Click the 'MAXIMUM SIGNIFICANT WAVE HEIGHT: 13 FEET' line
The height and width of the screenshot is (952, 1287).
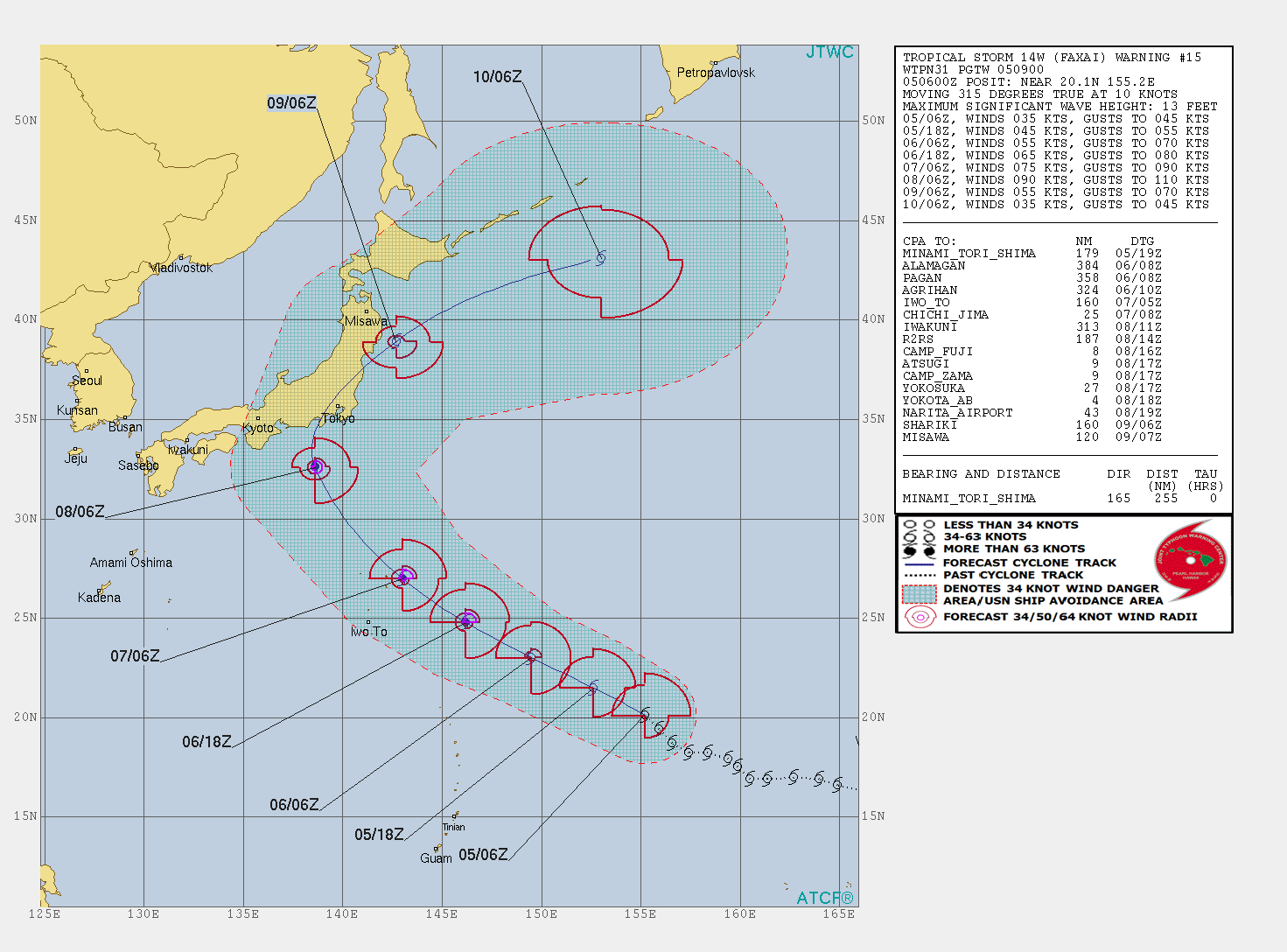[1060, 107]
